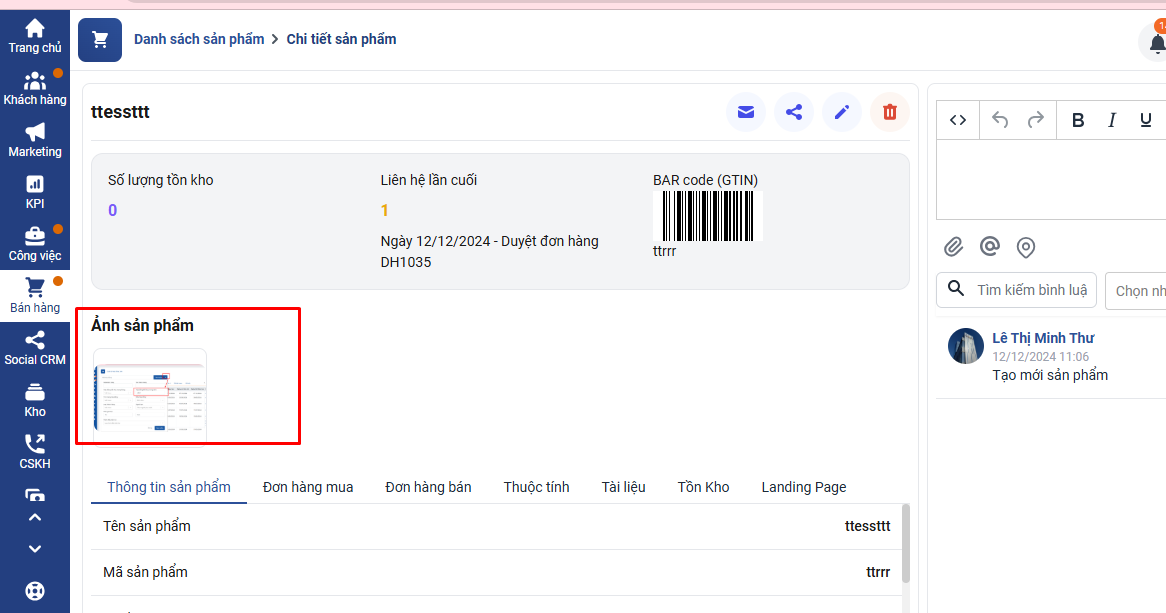
Task: Click the pencil edit product icon
Action: tap(842, 112)
